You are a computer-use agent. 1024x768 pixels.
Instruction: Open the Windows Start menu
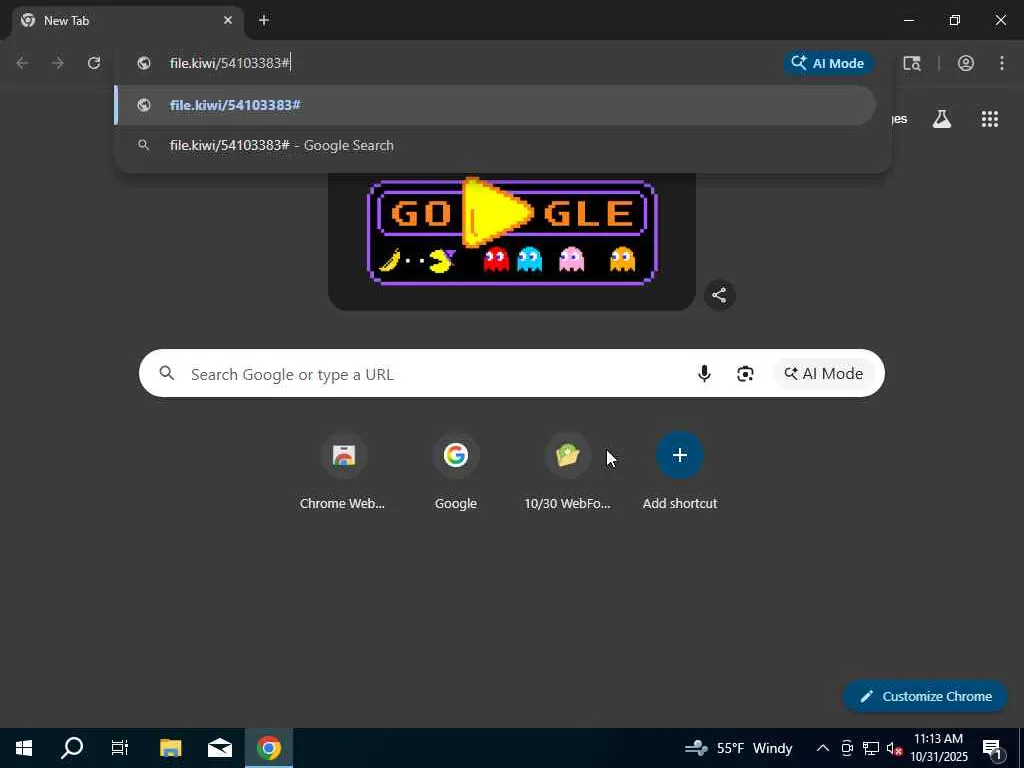click(24, 748)
